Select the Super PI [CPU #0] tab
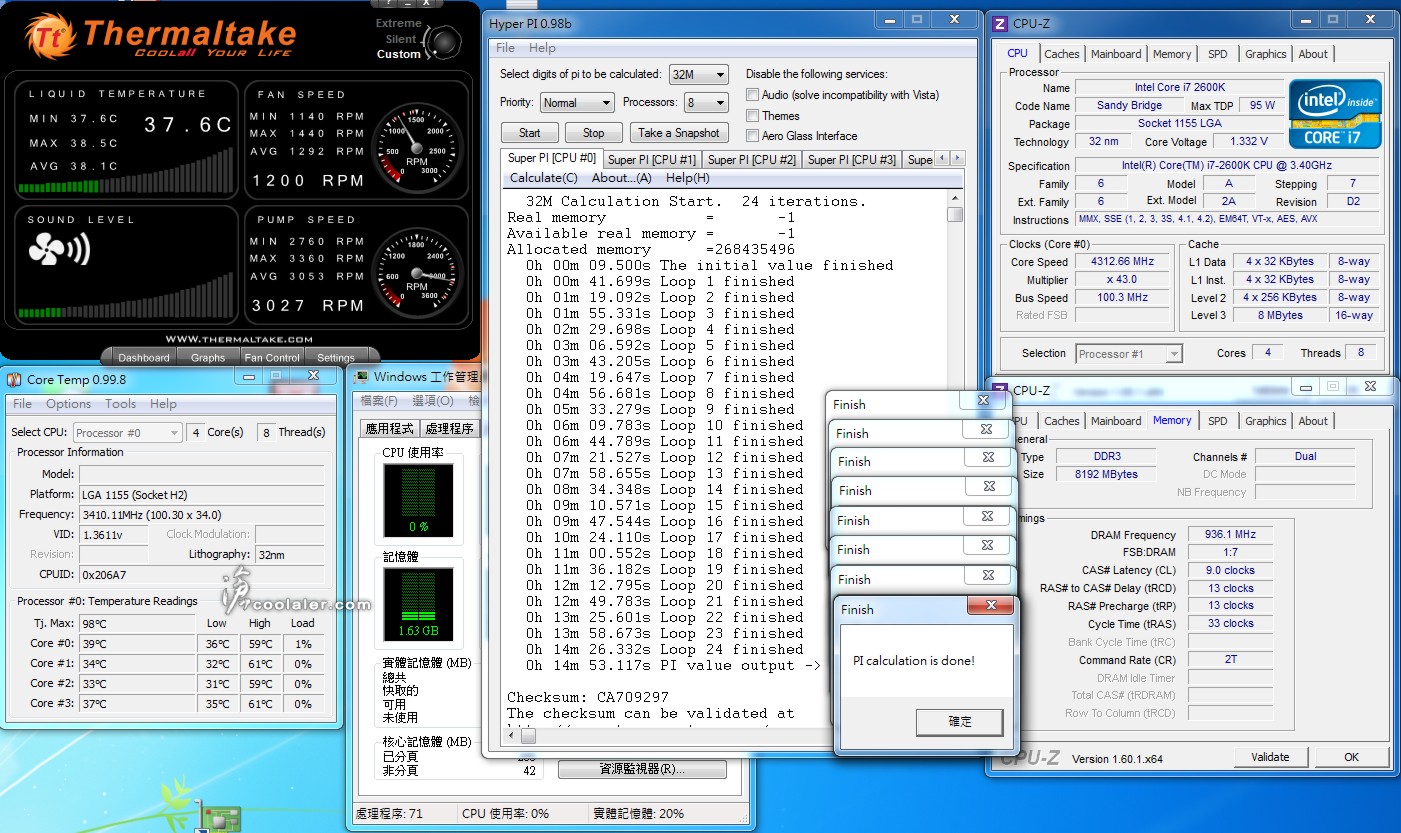The height and width of the screenshot is (833, 1401). coord(552,158)
